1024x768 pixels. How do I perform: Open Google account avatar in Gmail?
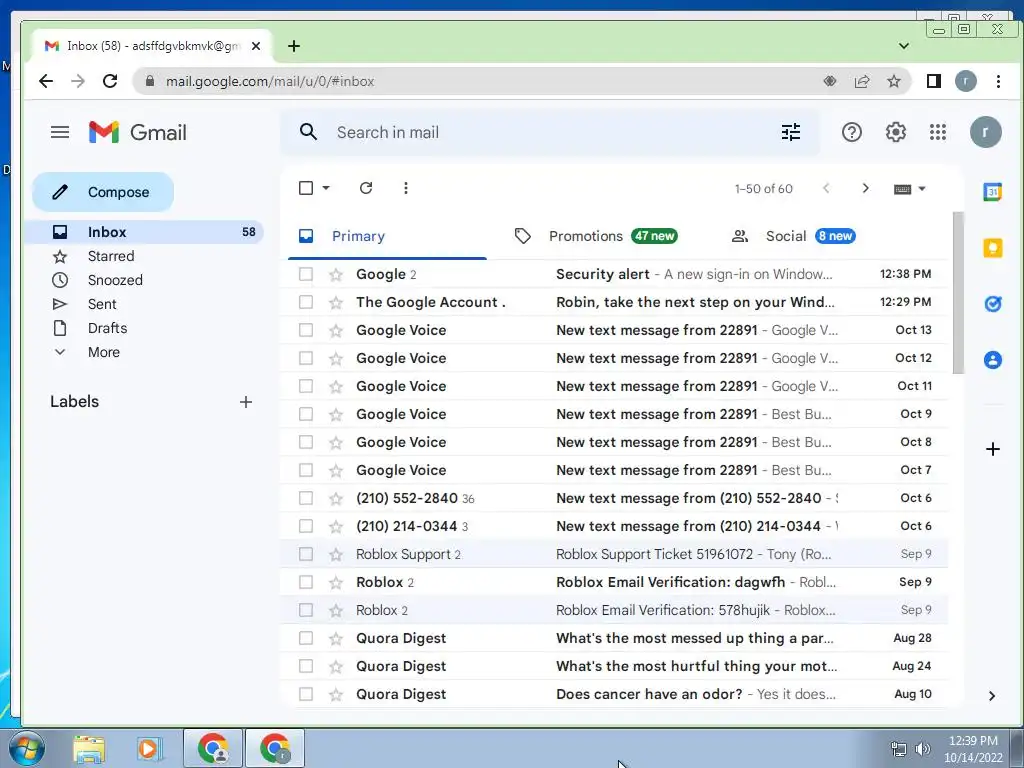(985, 133)
